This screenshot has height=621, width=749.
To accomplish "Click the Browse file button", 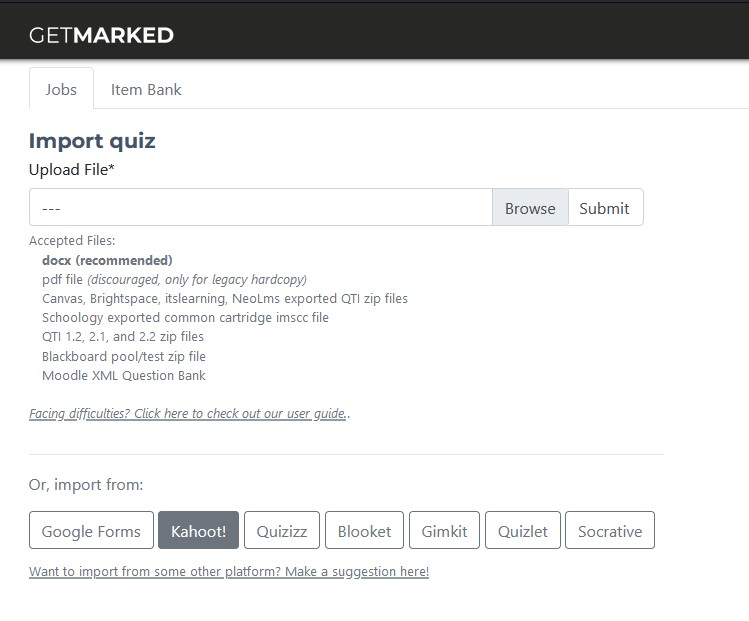I will (x=530, y=208).
